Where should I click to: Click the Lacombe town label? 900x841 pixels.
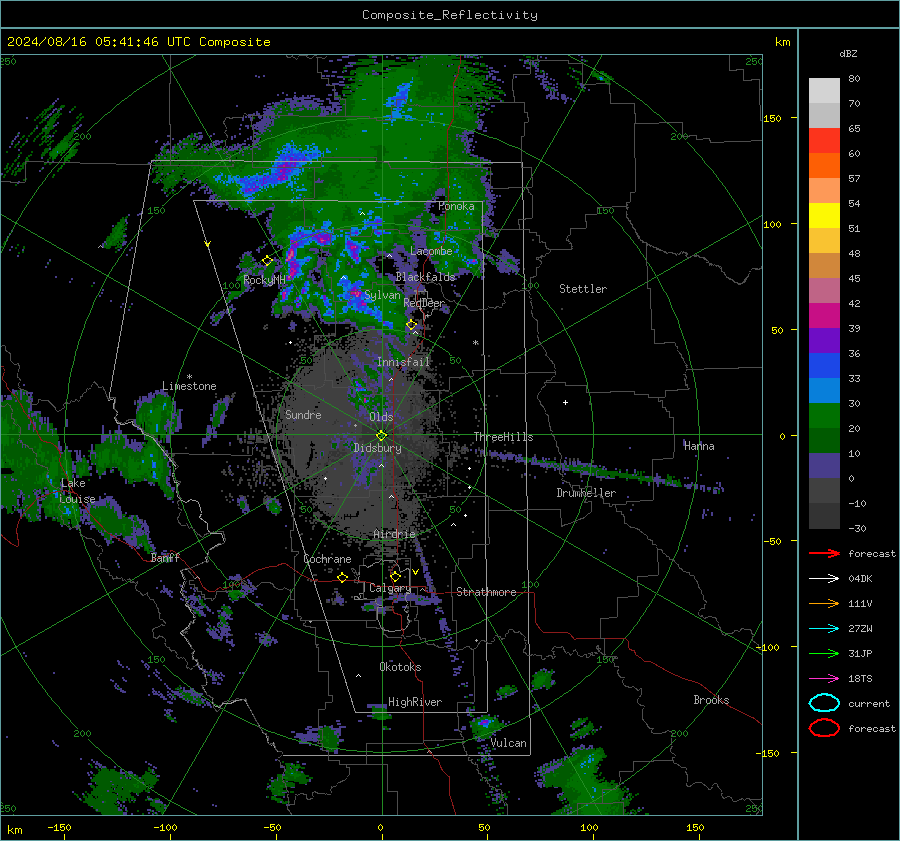tap(430, 251)
